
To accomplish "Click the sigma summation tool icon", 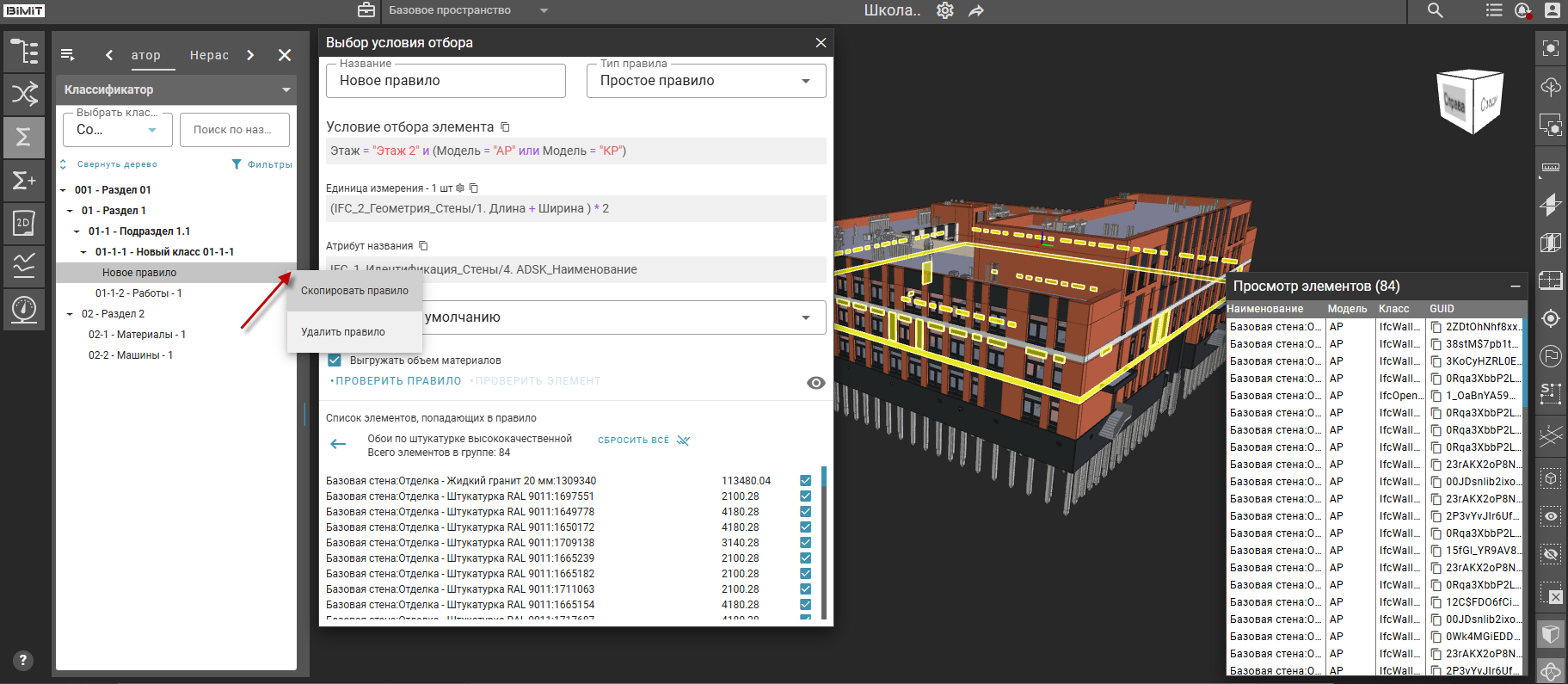I will point(24,137).
